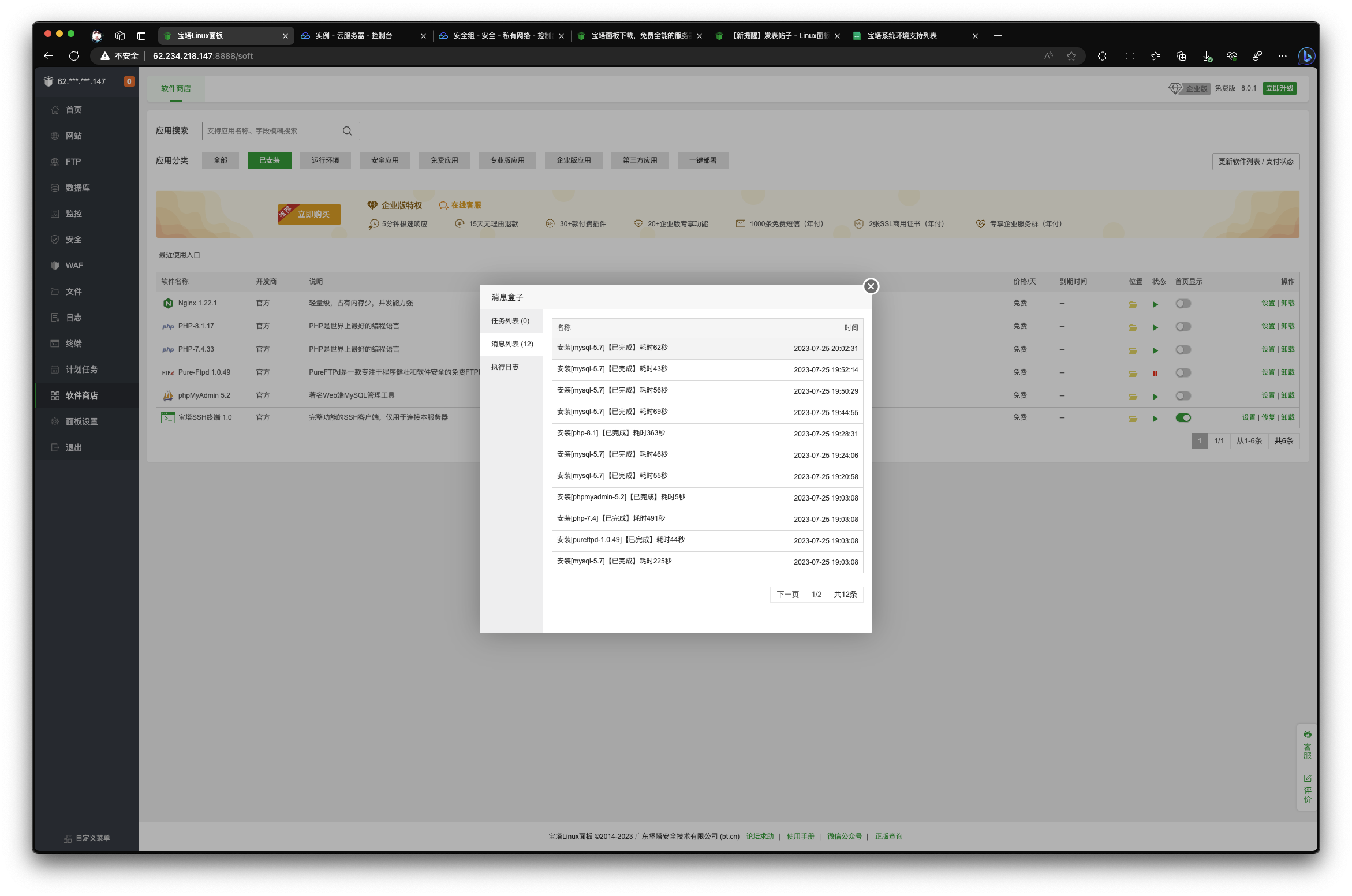Select the 安全应用 category filter
This screenshot has width=1352, height=896.
point(385,160)
